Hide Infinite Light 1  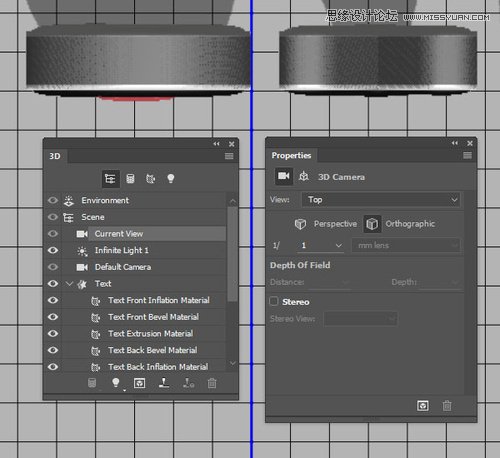click(x=53, y=250)
